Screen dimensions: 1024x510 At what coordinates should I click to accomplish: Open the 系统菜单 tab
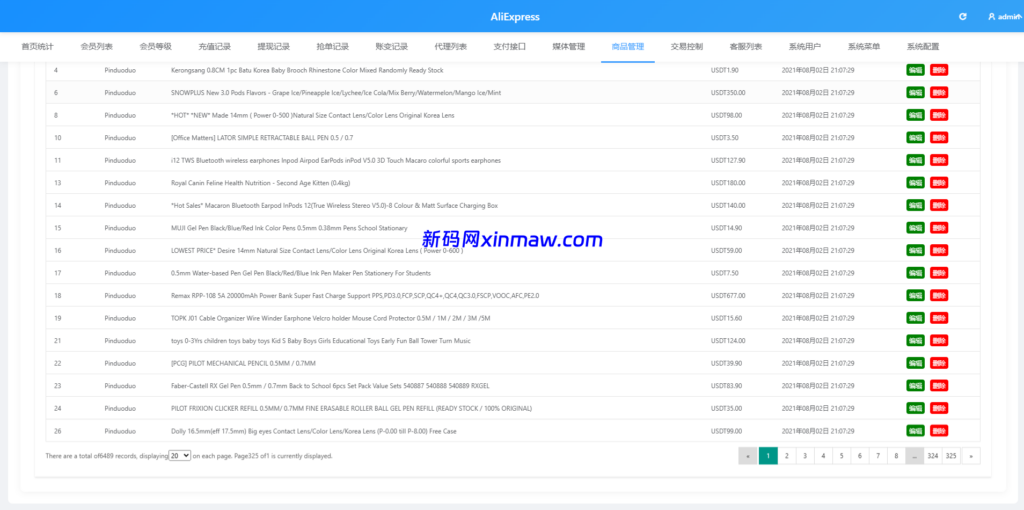[x=864, y=47]
